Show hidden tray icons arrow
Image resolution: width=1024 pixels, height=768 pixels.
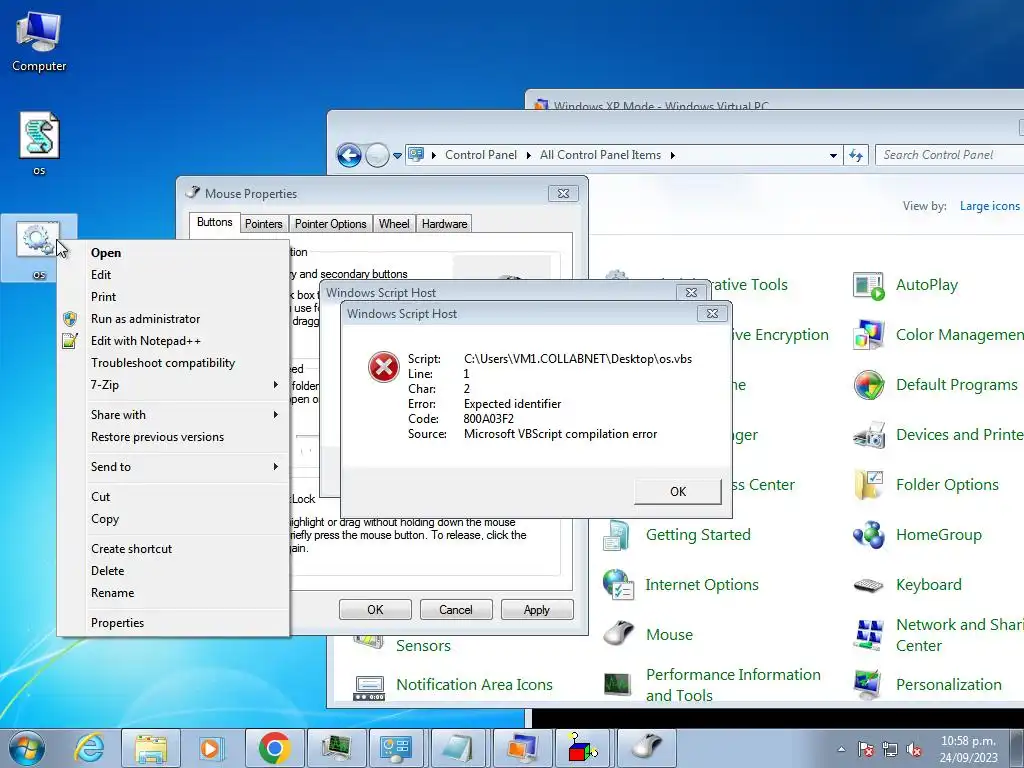(x=841, y=750)
